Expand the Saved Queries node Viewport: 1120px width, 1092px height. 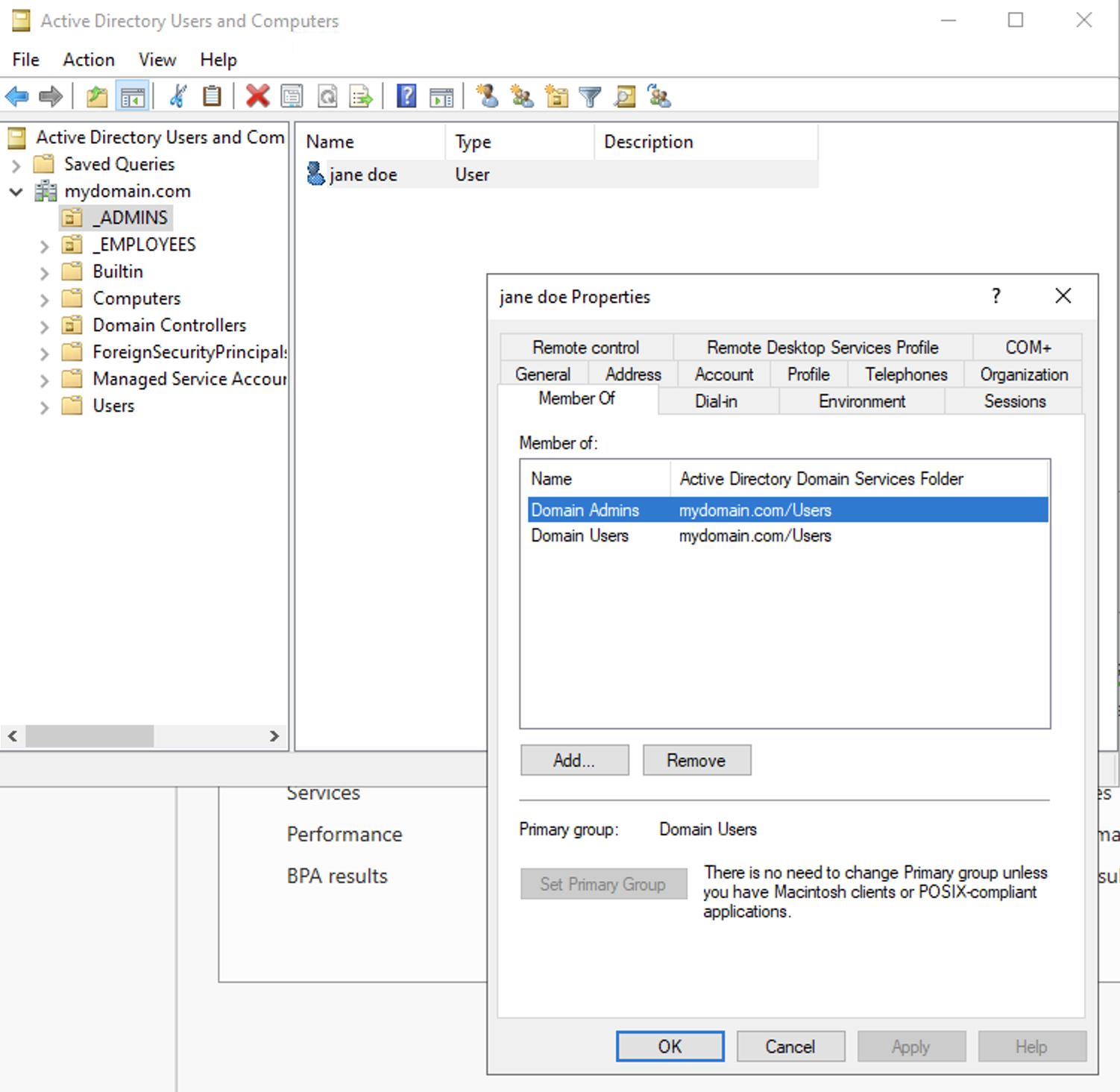pyautogui.click(x=16, y=165)
